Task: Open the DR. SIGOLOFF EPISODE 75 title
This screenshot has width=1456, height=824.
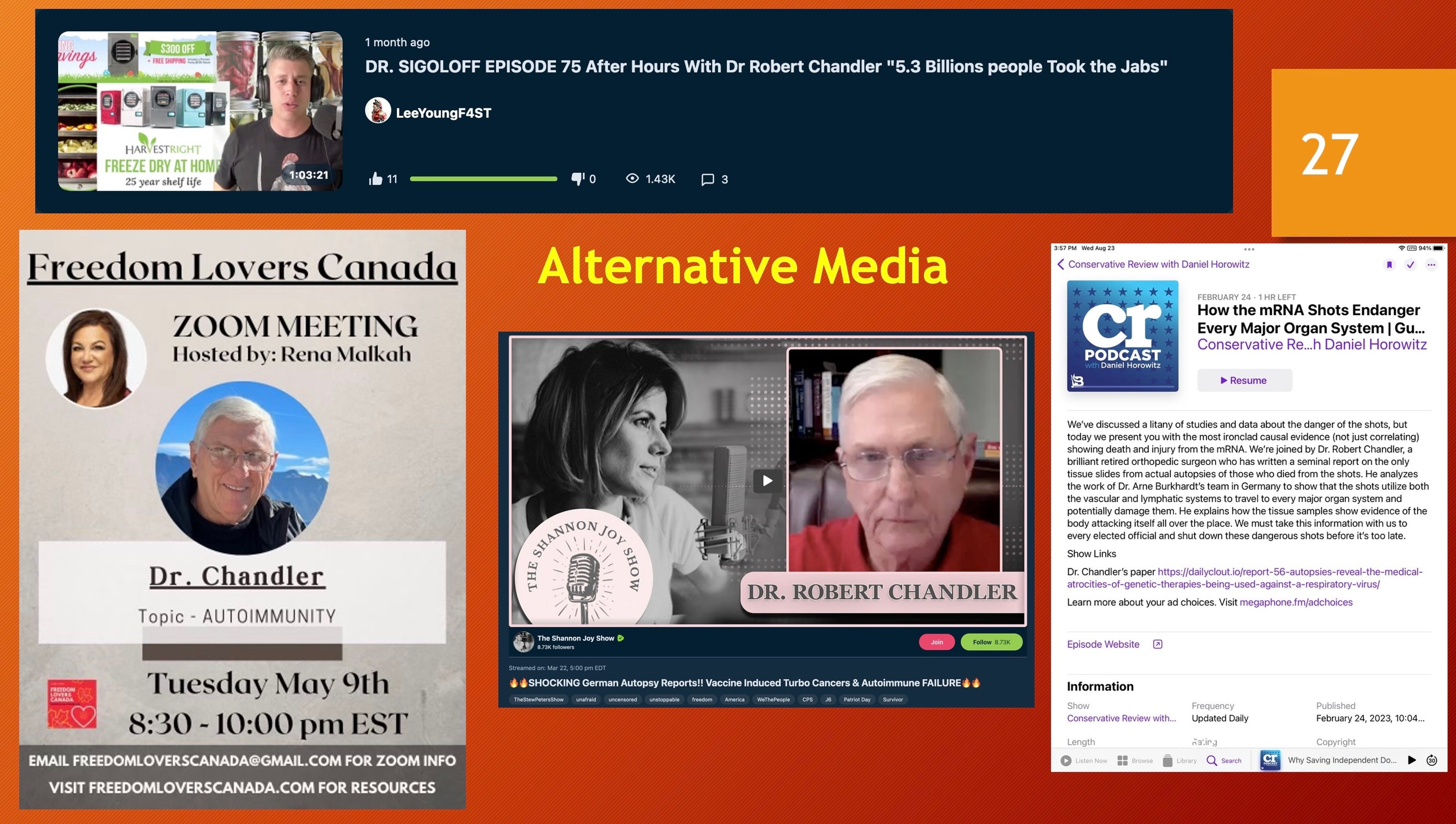Action: click(x=766, y=66)
